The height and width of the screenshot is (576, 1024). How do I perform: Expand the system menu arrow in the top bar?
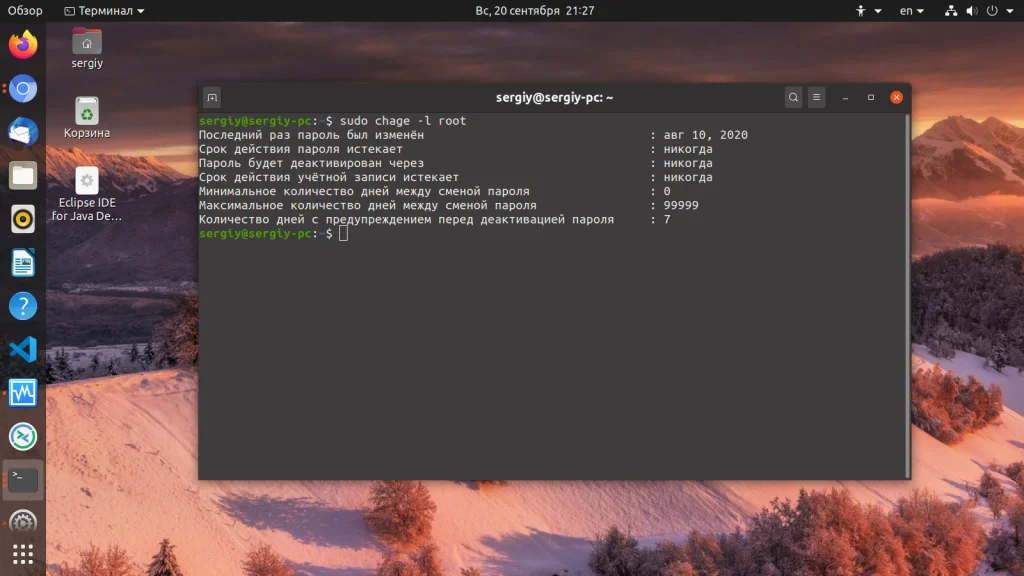pyautogui.click(x=1010, y=11)
